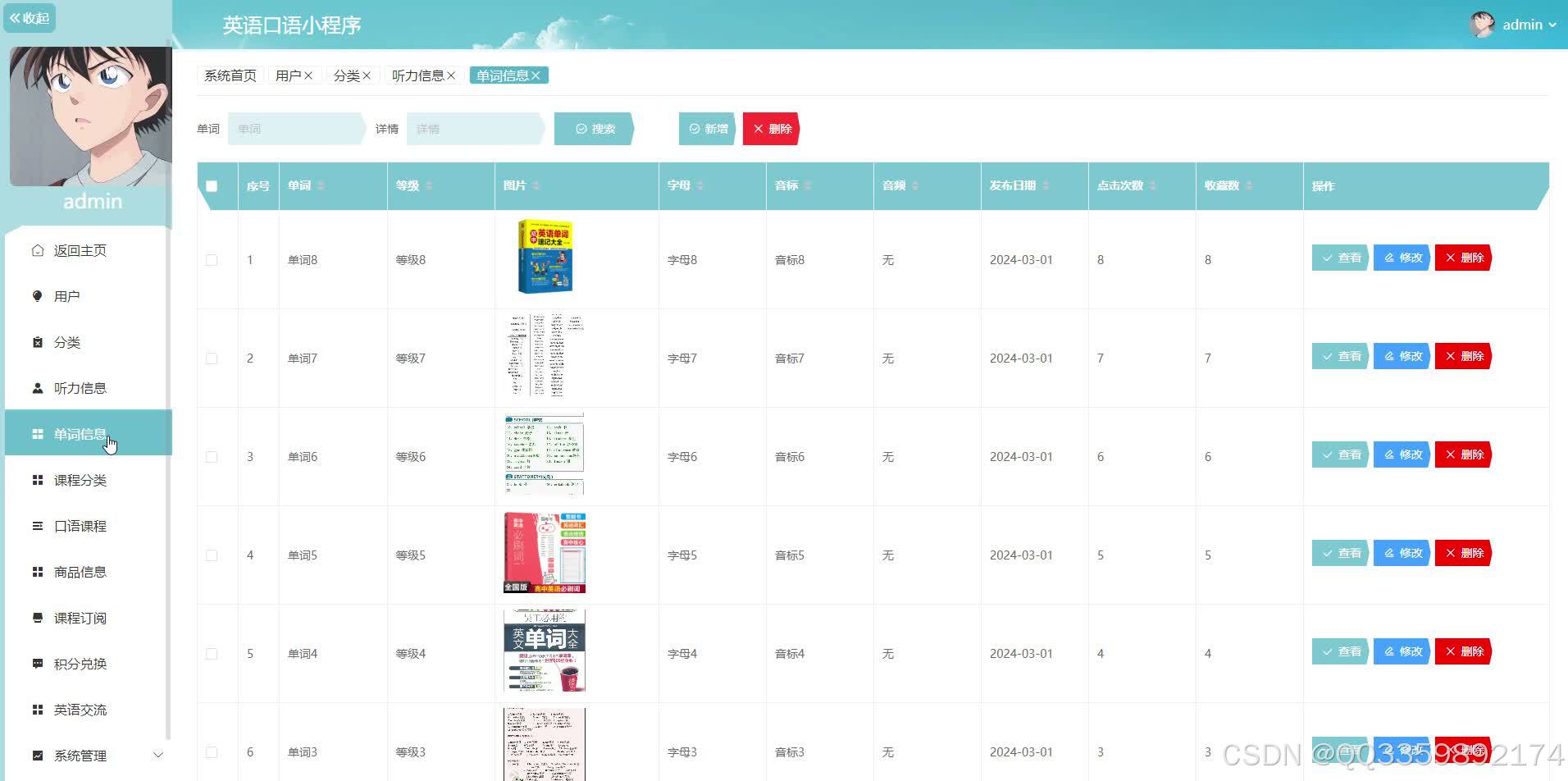
Task: Click the red 删除 toolbar button
Action: tap(772, 129)
